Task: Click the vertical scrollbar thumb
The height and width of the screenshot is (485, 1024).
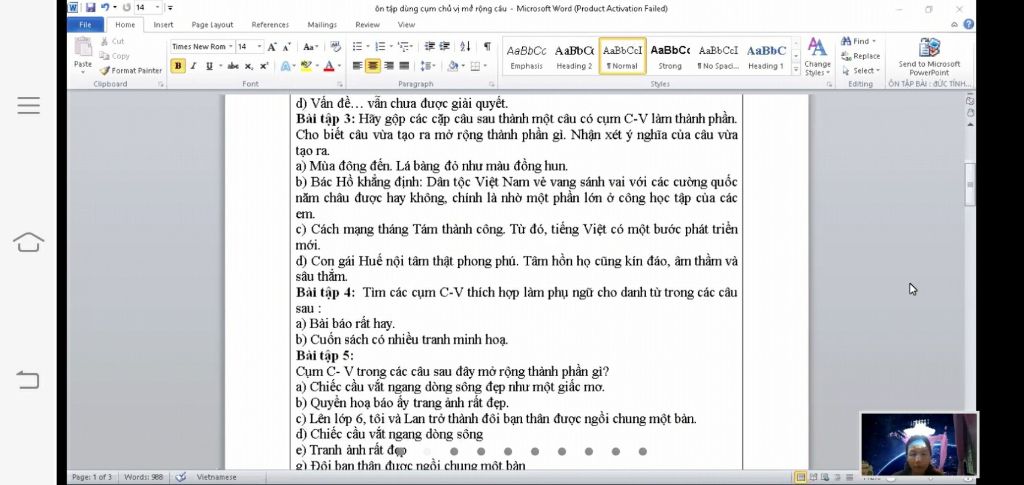Action: (x=970, y=184)
